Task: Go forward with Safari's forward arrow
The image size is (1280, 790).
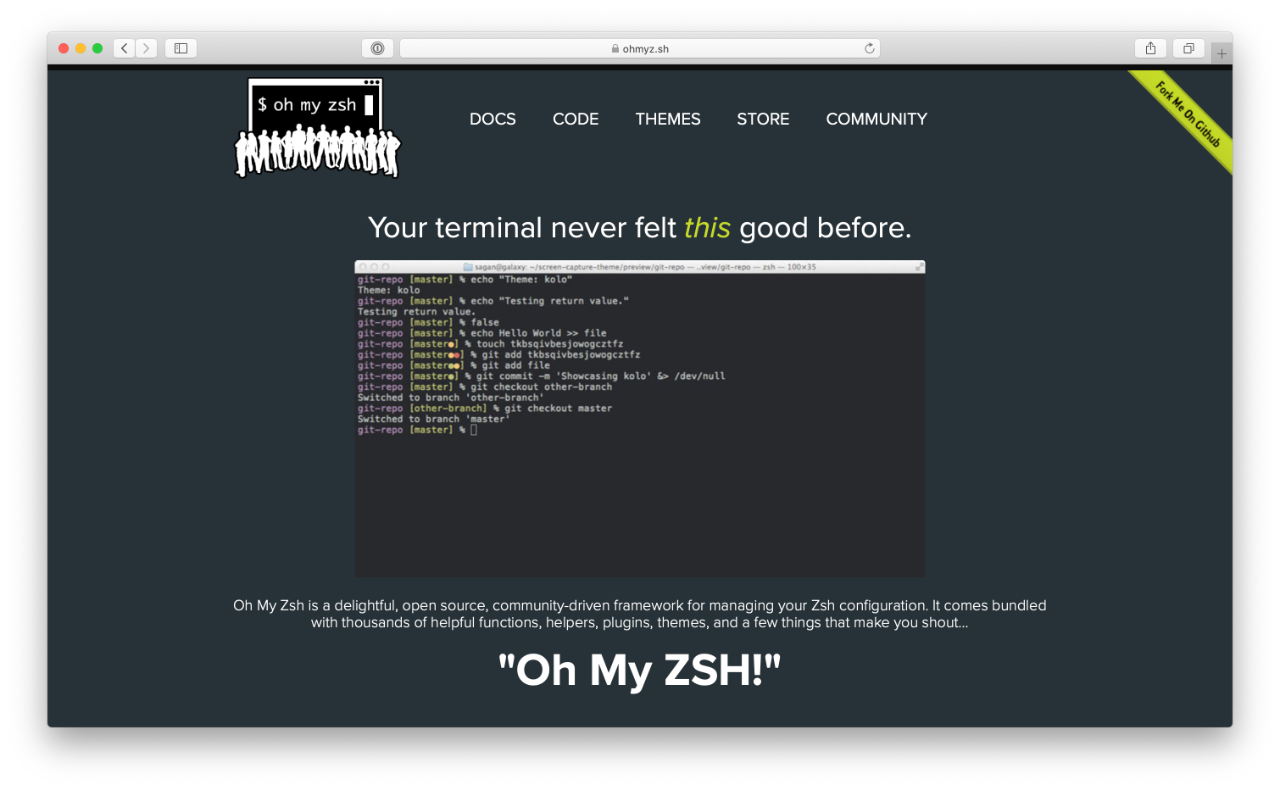Action: click(146, 48)
